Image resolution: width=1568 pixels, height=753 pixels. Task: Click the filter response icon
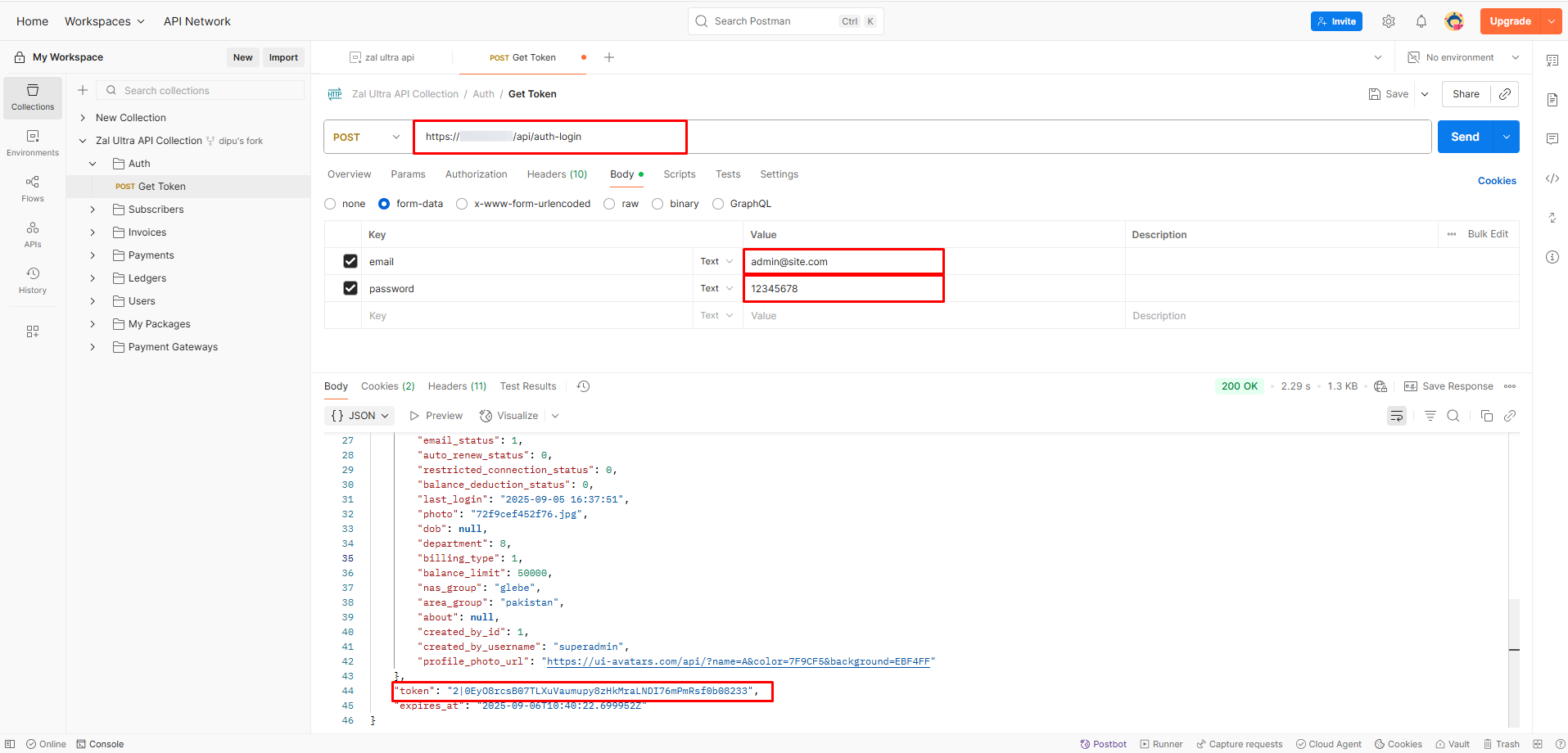1430,416
